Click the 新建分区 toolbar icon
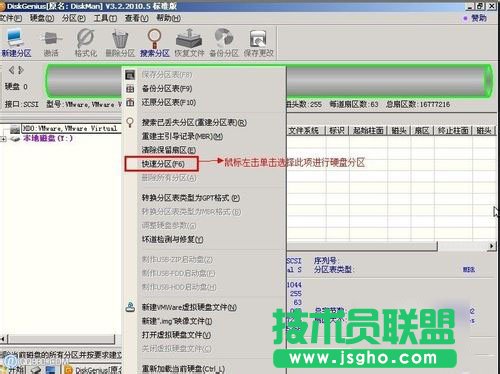This screenshot has height=374, width=500. 16,43
